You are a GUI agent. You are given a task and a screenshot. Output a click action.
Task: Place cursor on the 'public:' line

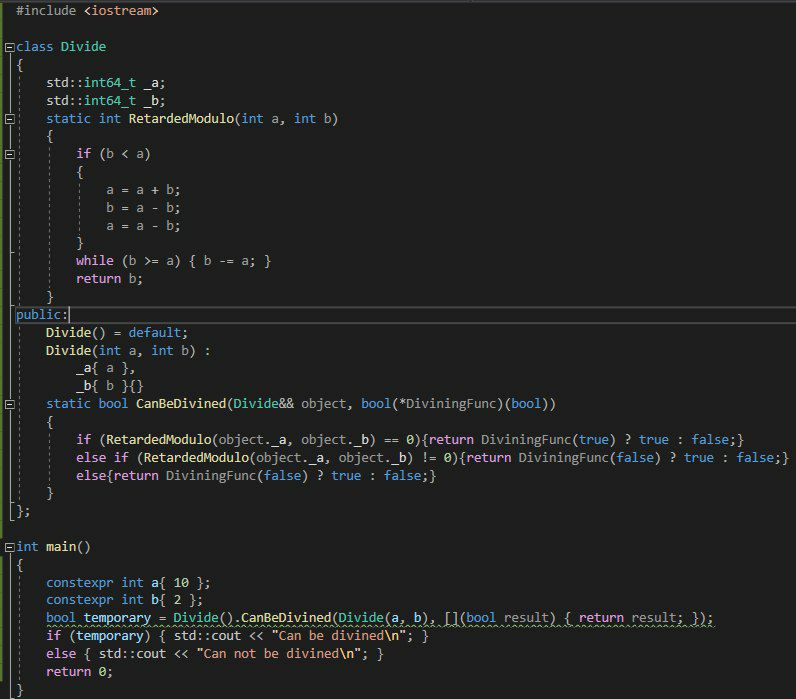click(x=42, y=315)
